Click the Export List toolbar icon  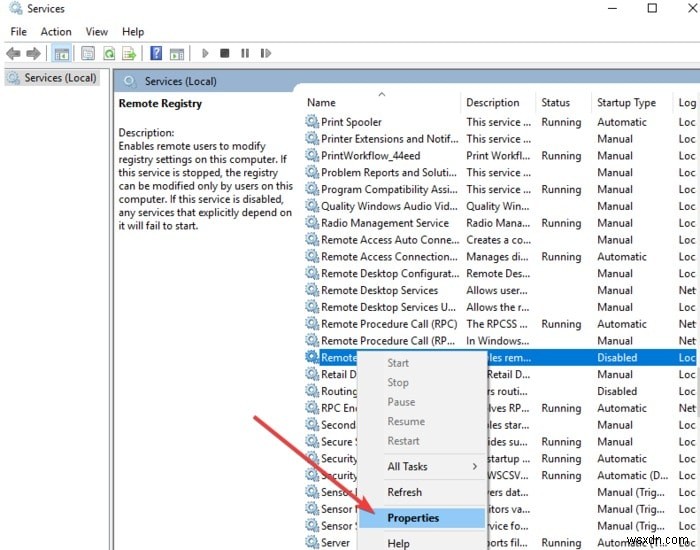point(129,53)
